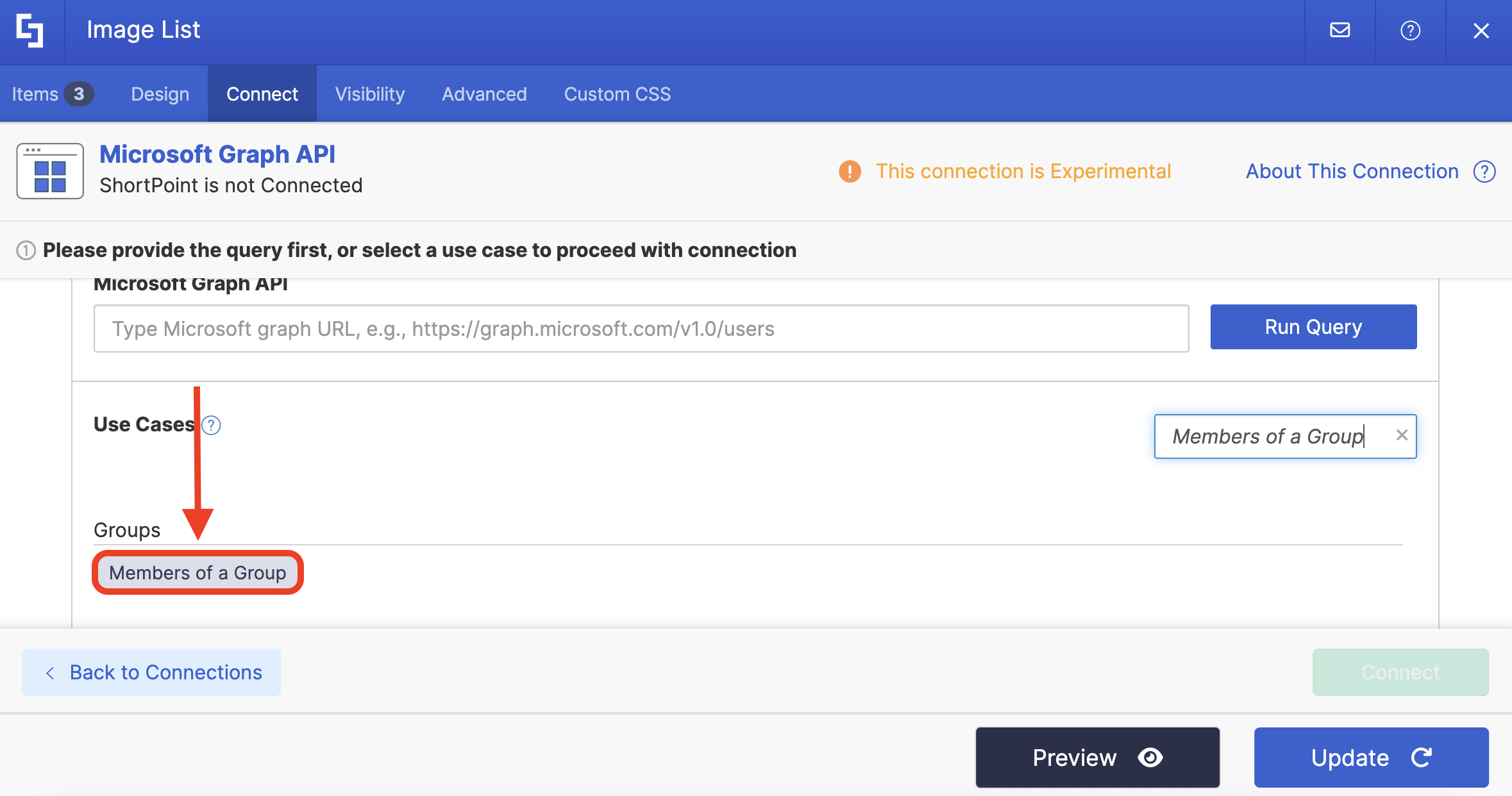Select the Advanced tab
Image resolution: width=1512 pixels, height=796 pixels.
(x=484, y=94)
